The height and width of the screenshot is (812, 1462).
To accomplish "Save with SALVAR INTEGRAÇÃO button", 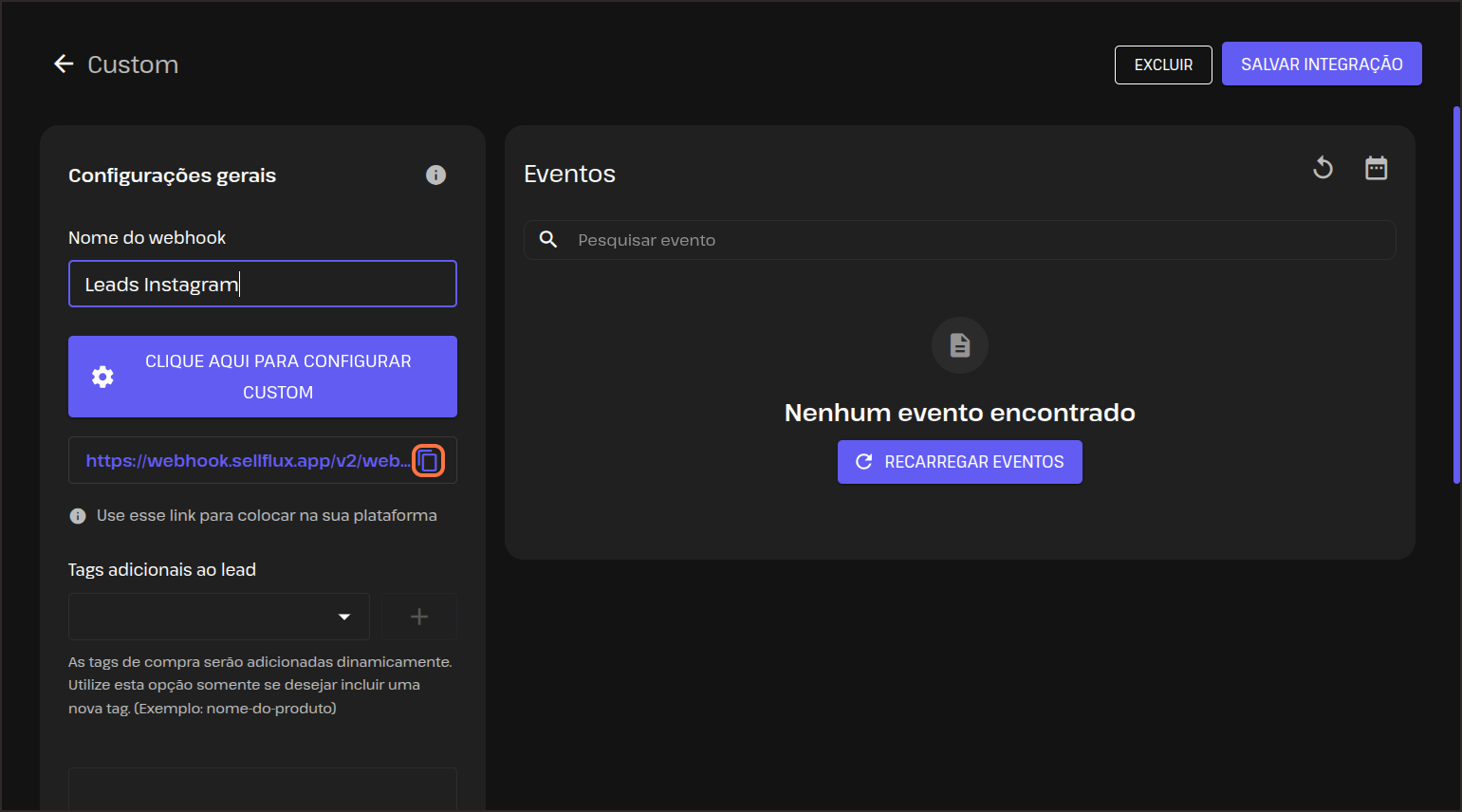I will click(x=1321, y=65).
